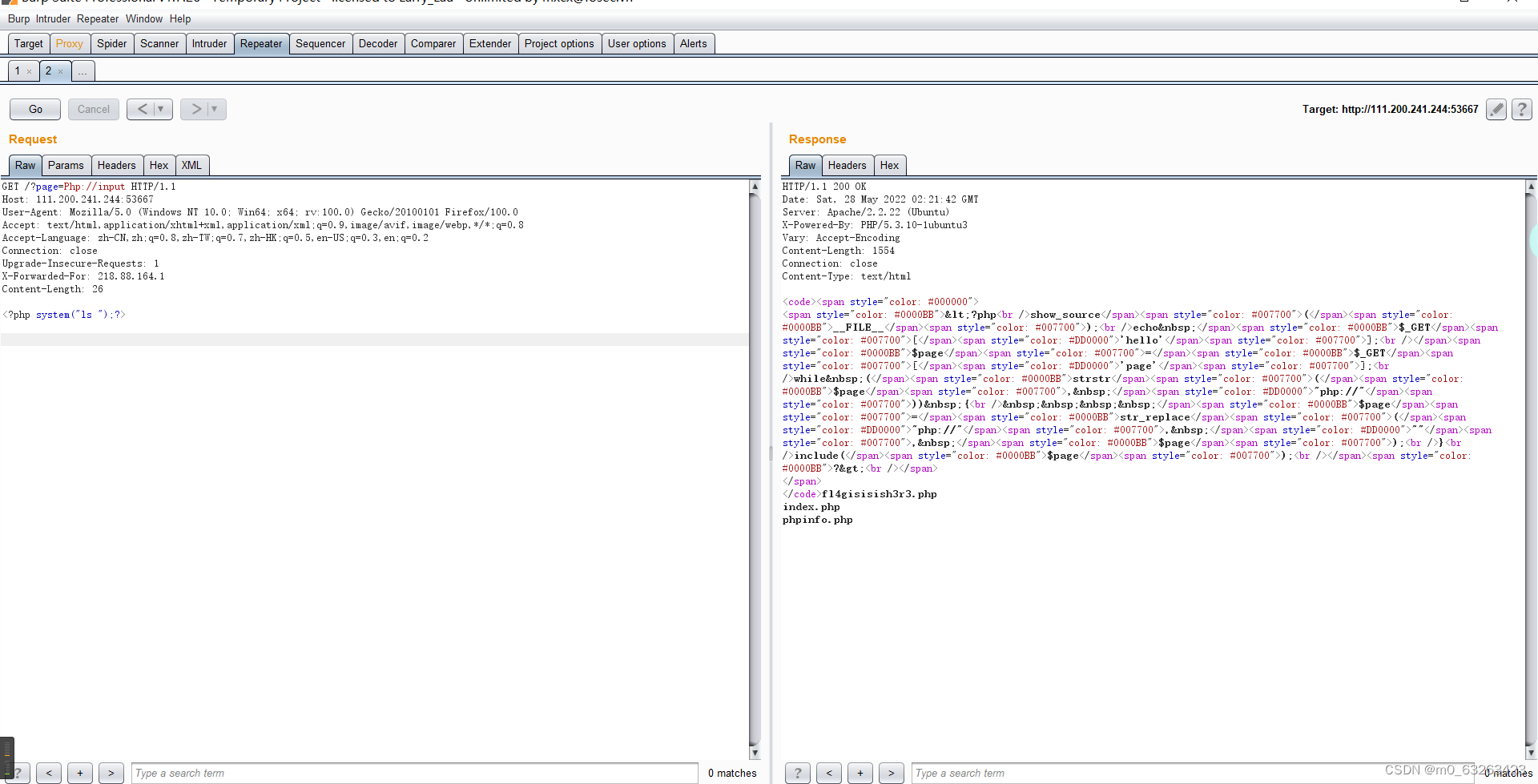Screen dimensions: 1538x784
Task: Select Repeater tab number 1
Action: click(18, 71)
